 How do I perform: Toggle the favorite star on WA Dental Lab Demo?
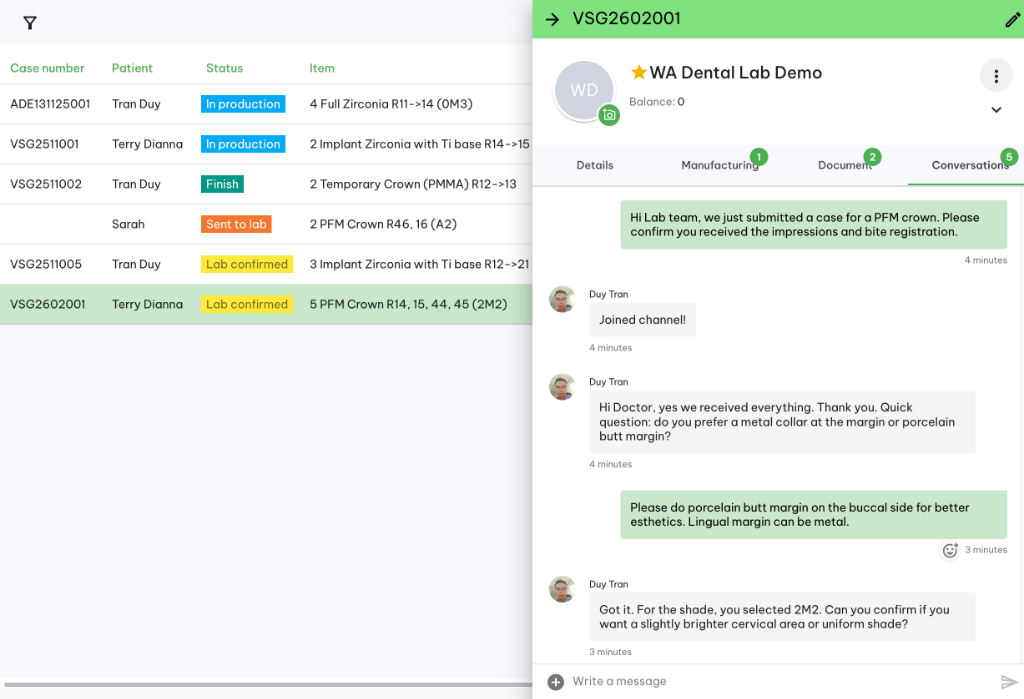click(641, 72)
